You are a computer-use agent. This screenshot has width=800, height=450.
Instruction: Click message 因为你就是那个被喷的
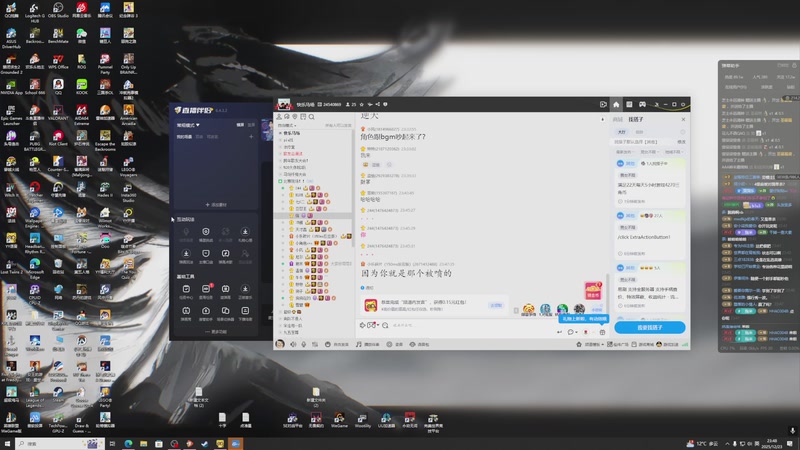pos(406,273)
